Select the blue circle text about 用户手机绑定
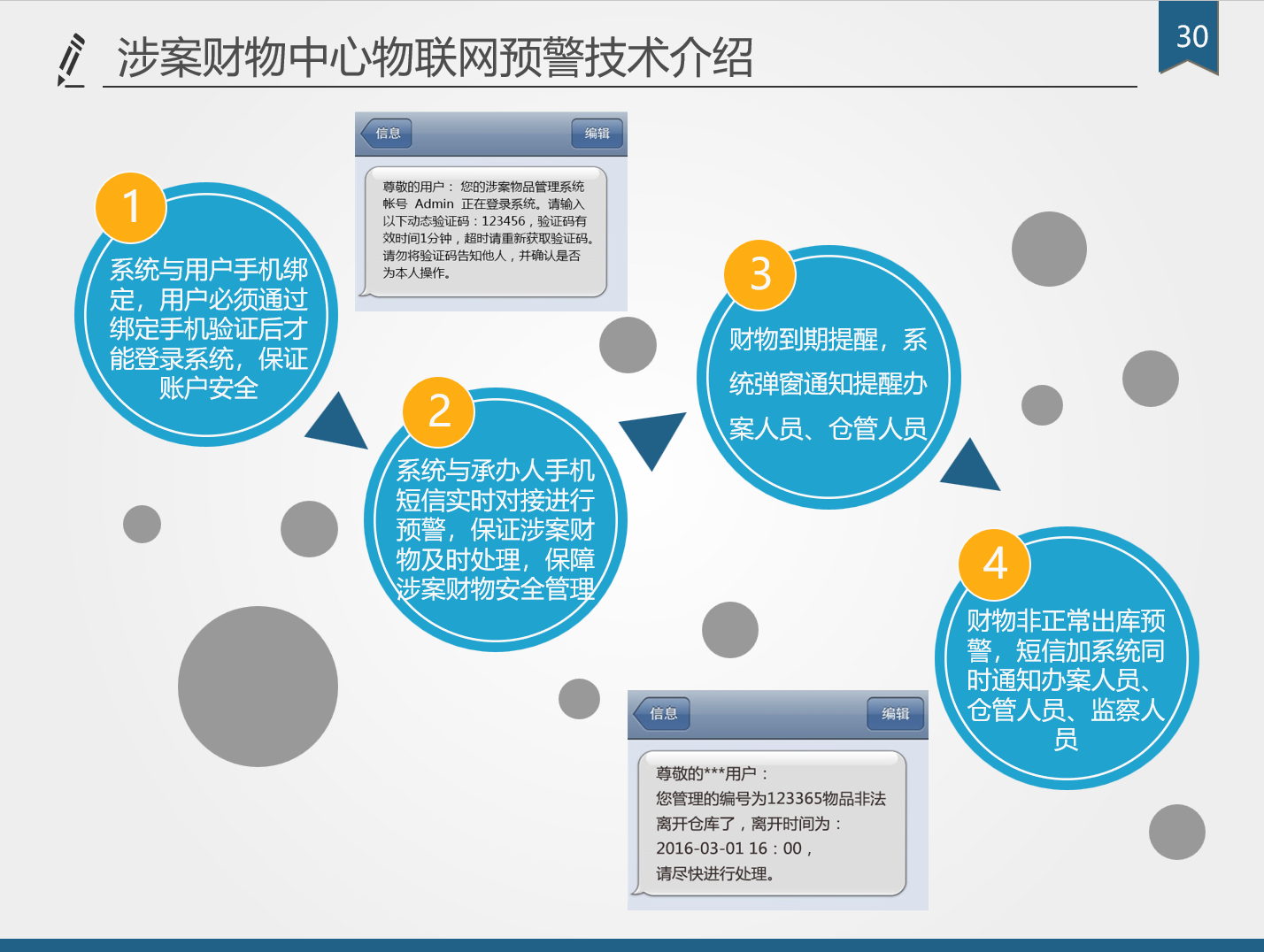The width and height of the screenshot is (1264, 952). 208,329
